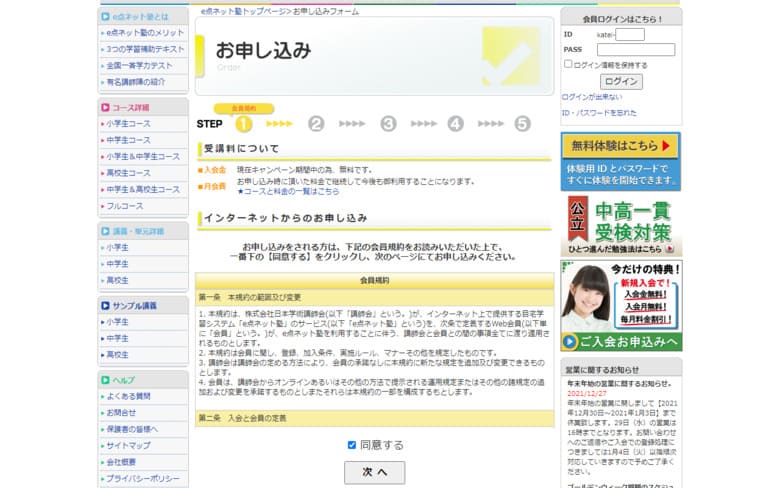Click step 5 circle indicator
The image size is (780, 488).
(522, 124)
